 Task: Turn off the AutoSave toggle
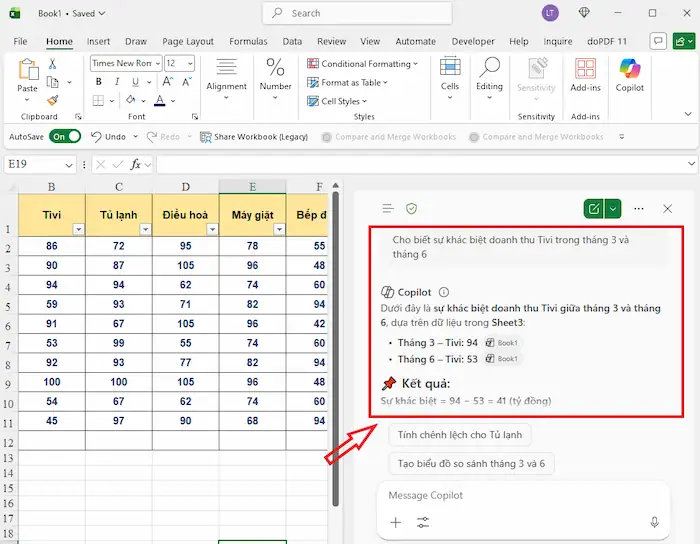click(x=65, y=136)
